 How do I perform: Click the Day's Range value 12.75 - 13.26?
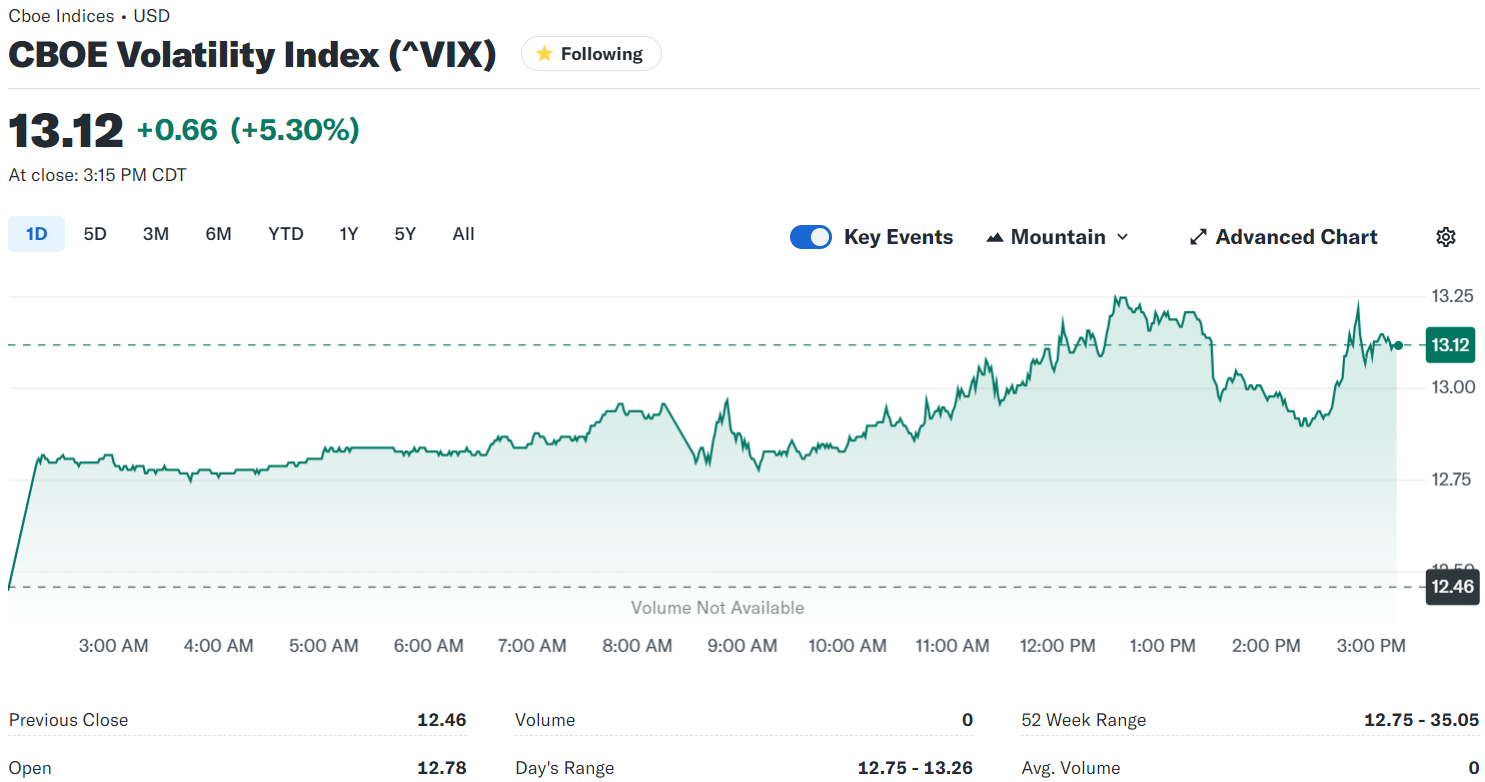[915, 768]
